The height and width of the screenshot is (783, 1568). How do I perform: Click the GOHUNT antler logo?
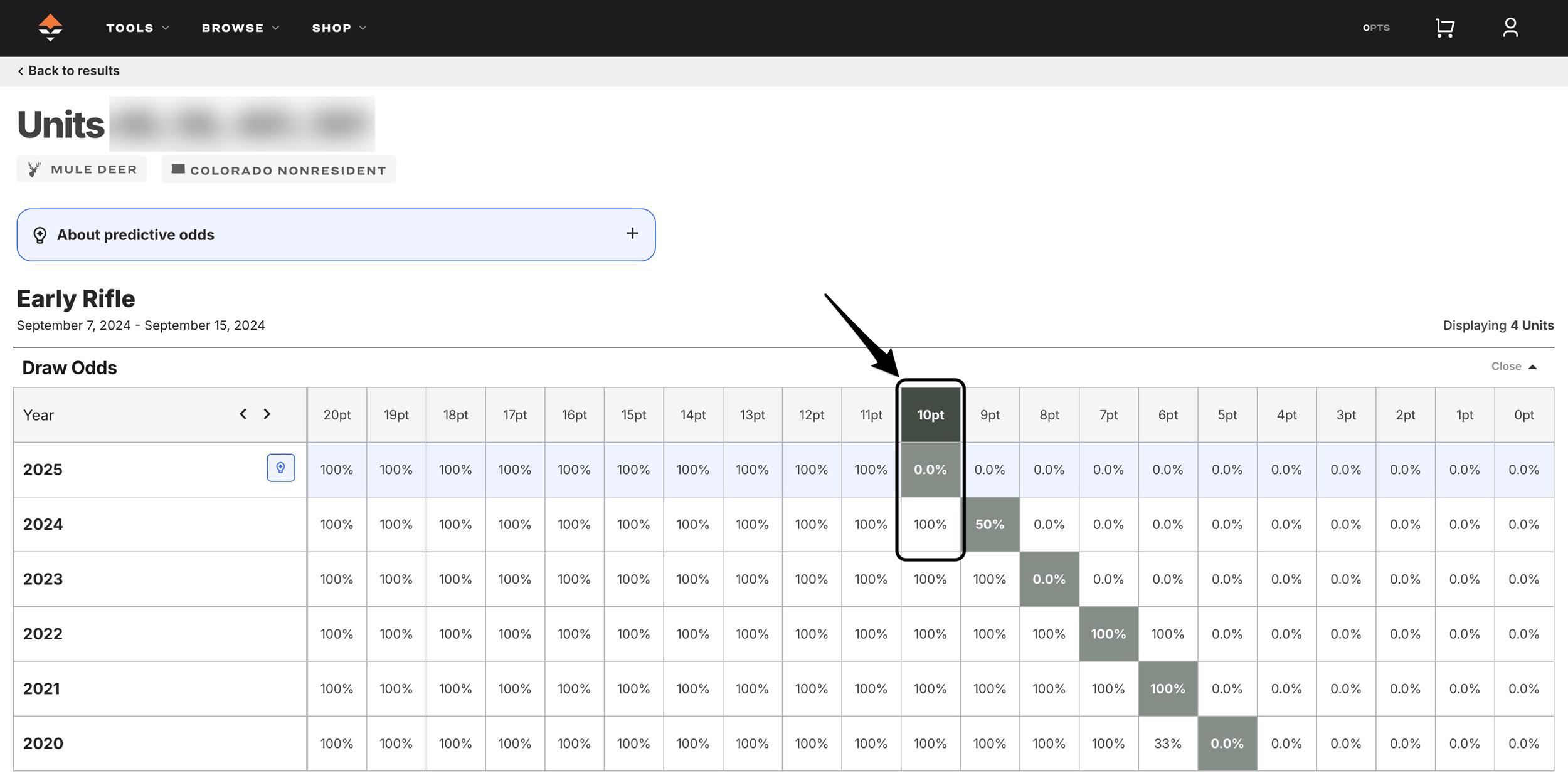coord(50,28)
